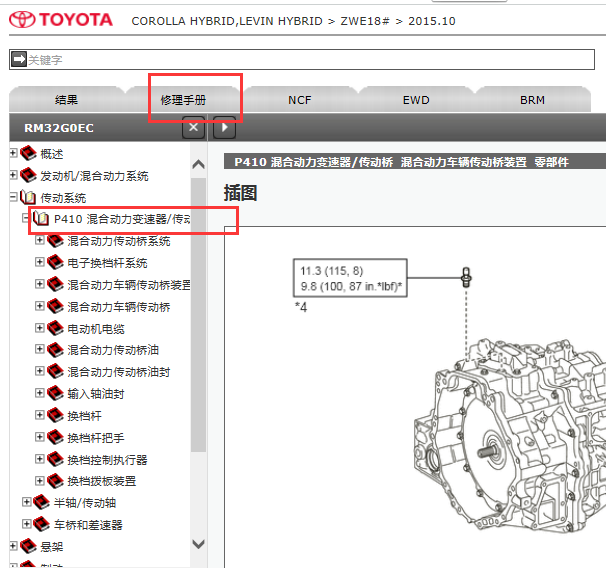Click the book icon for 换档控制执行器
Screen dimensions: 606x568
55,459
